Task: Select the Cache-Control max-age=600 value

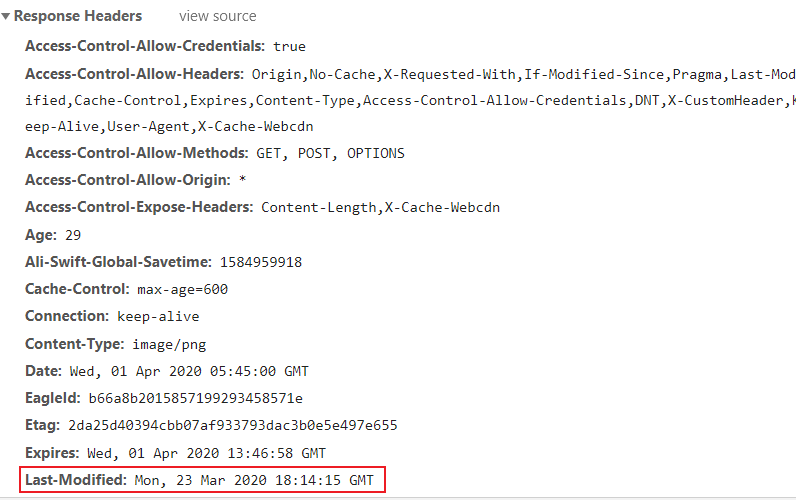Action: (x=183, y=289)
